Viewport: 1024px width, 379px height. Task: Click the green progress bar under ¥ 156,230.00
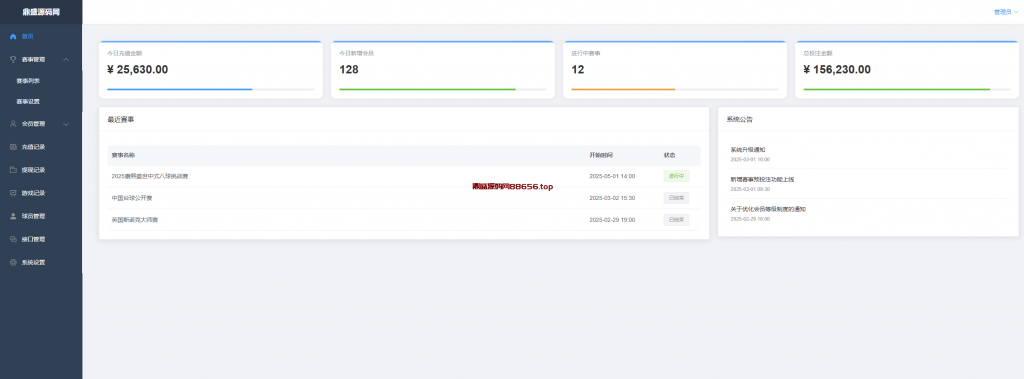click(897, 89)
